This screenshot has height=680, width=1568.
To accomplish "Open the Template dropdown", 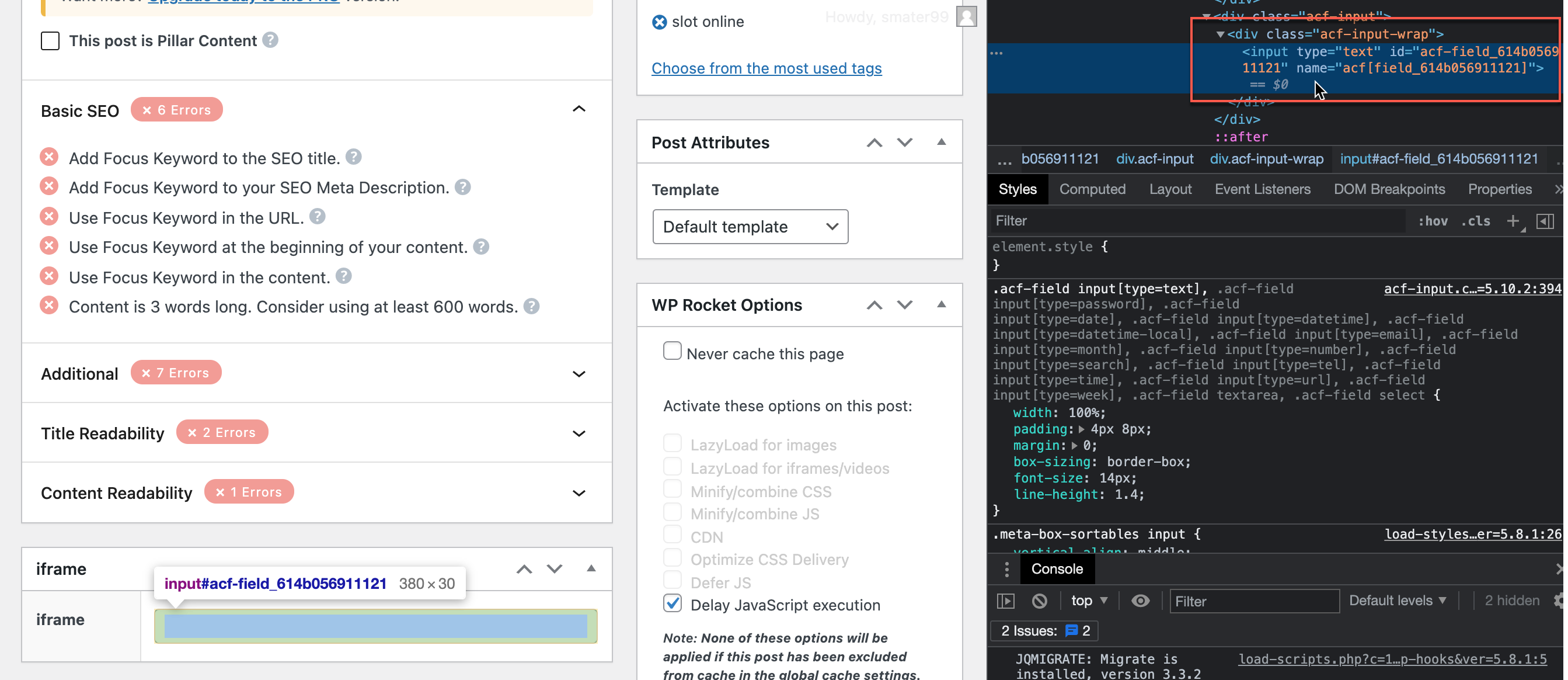I will click(750, 227).
